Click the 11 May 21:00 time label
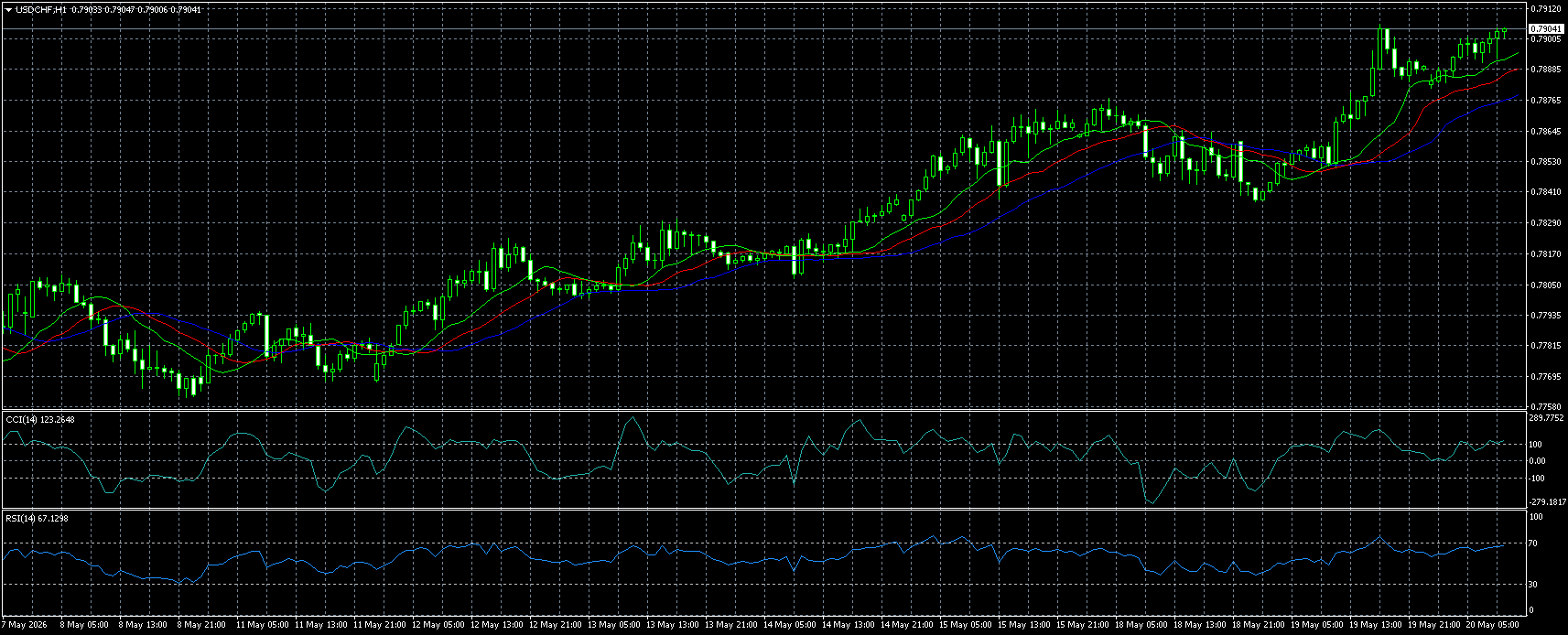 coord(380,625)
